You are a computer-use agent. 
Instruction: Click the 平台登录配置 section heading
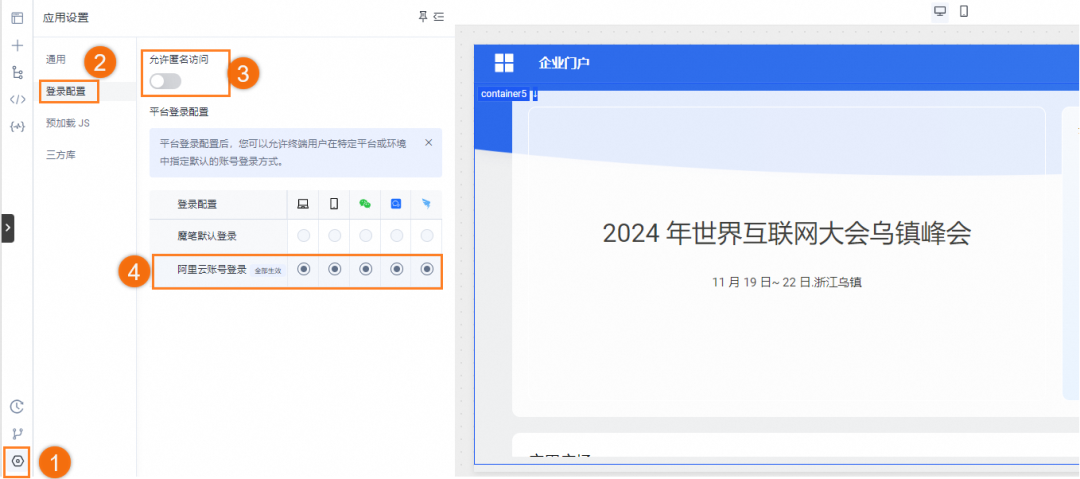pyautogui.click(x=179, y=110)
